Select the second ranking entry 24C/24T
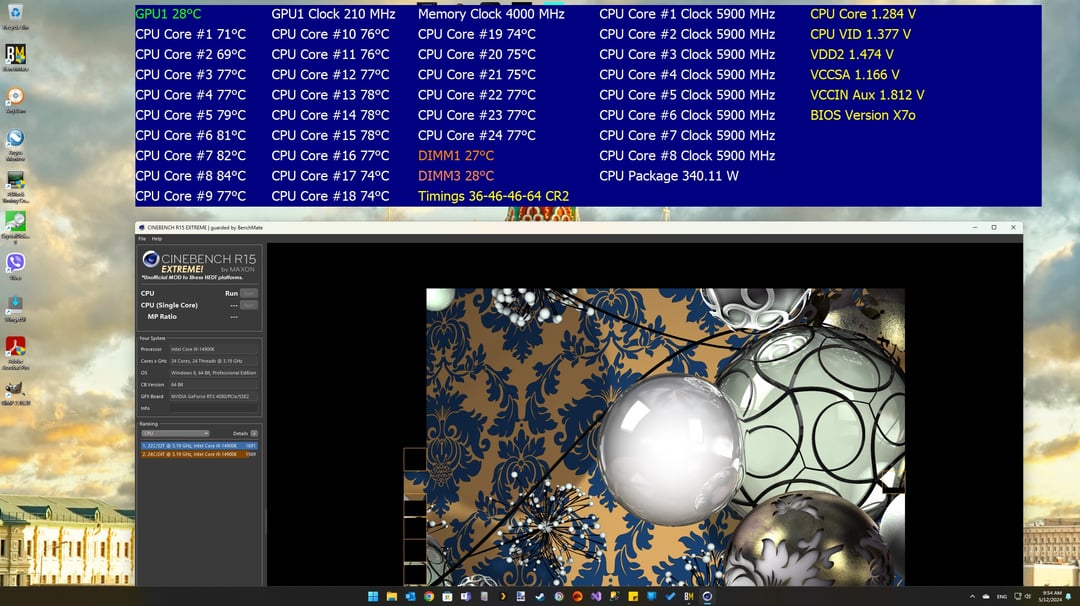Image resolution: width=1080 pixels, height=606 pixels. pos(200,454)
